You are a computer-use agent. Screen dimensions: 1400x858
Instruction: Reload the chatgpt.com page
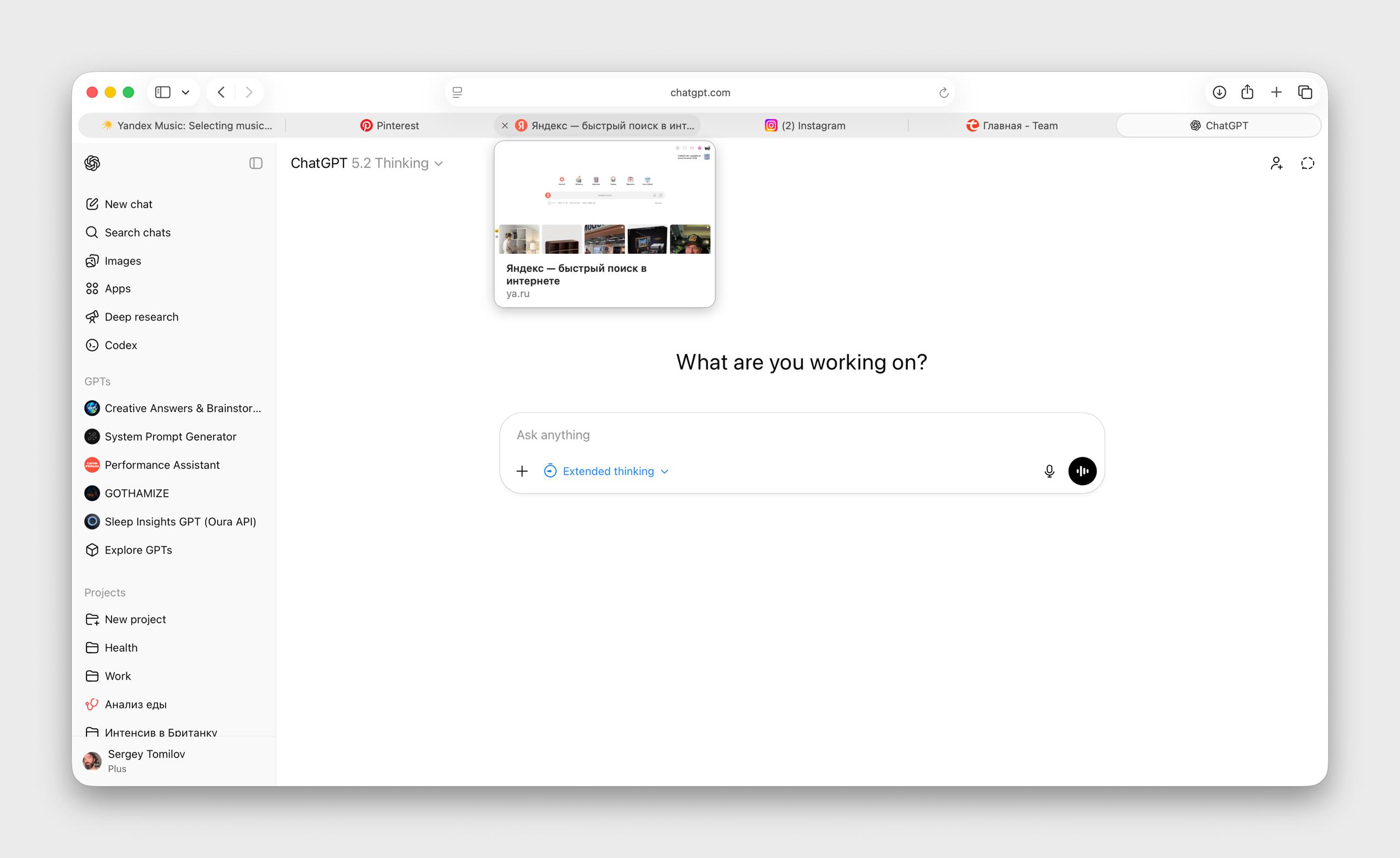pyautogui.click(x=944, y=92)
